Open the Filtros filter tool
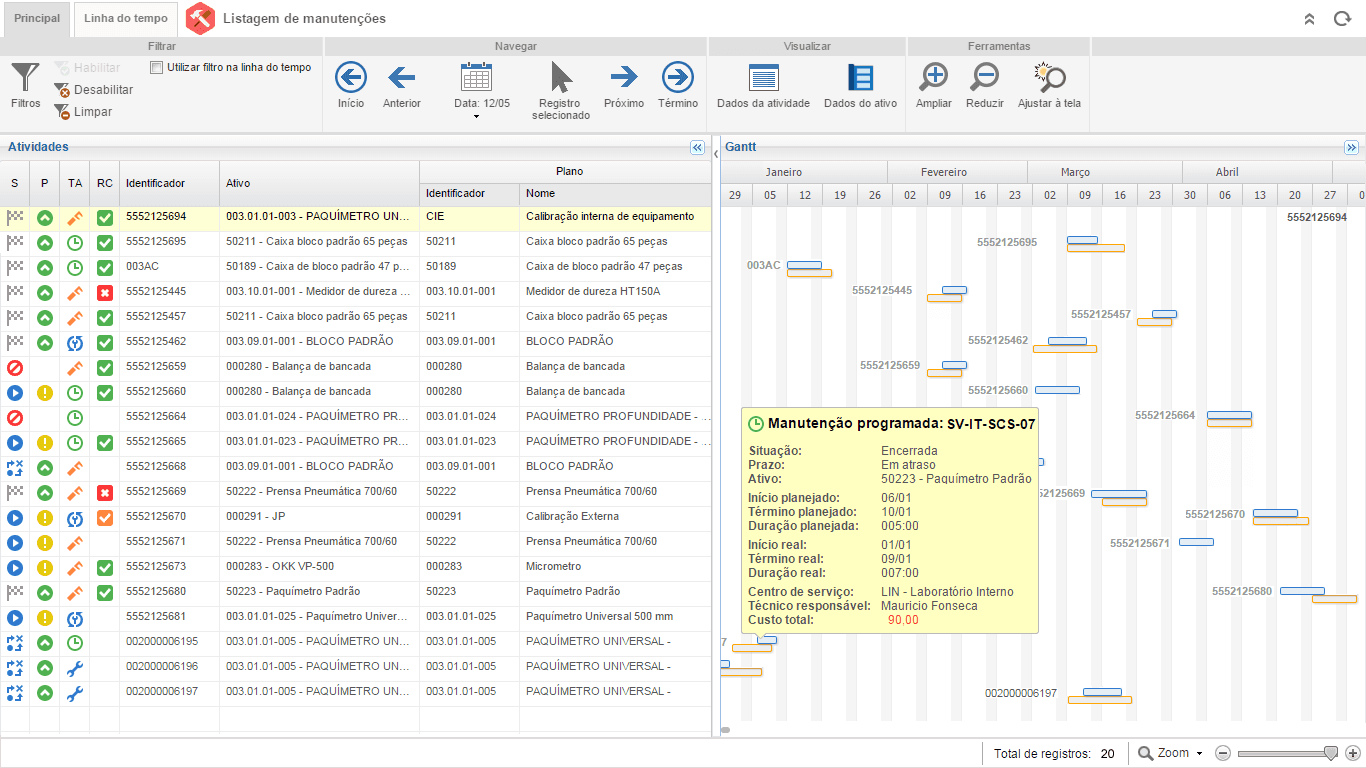1366x768 pixels. [26, 85]
